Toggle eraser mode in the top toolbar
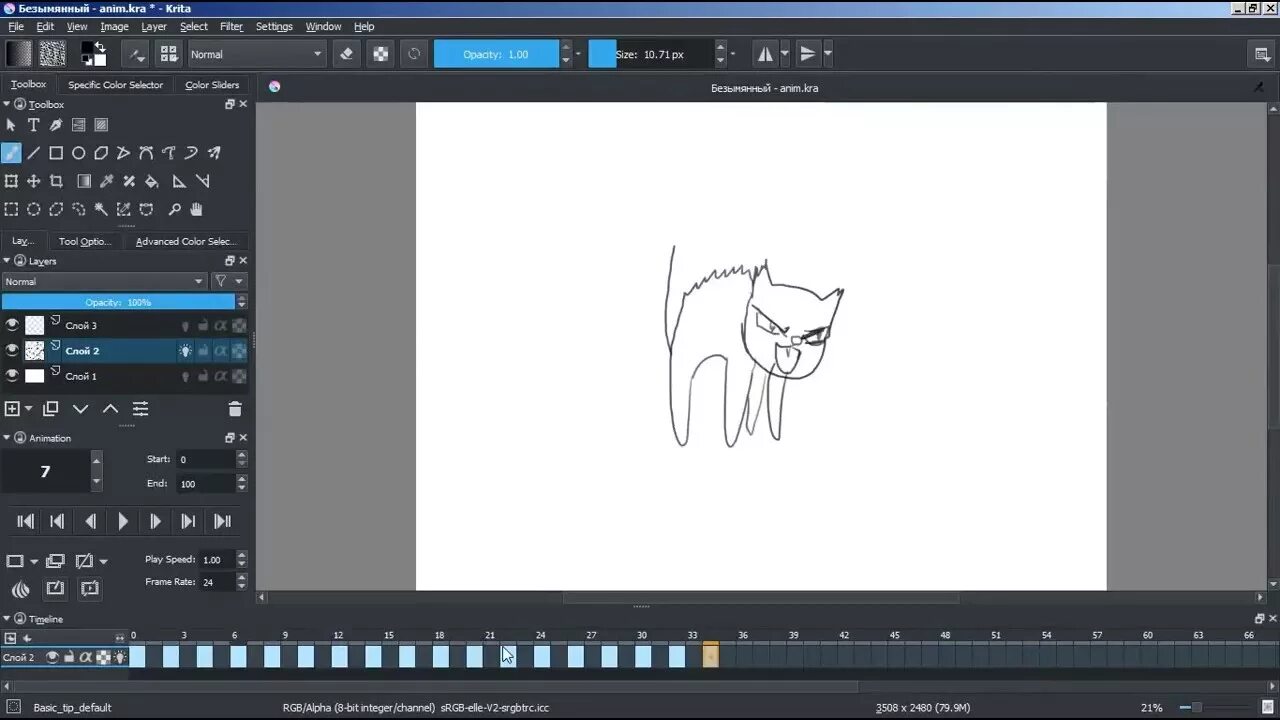The width and height of the screenshot is (1280, 720). point(347,54)
